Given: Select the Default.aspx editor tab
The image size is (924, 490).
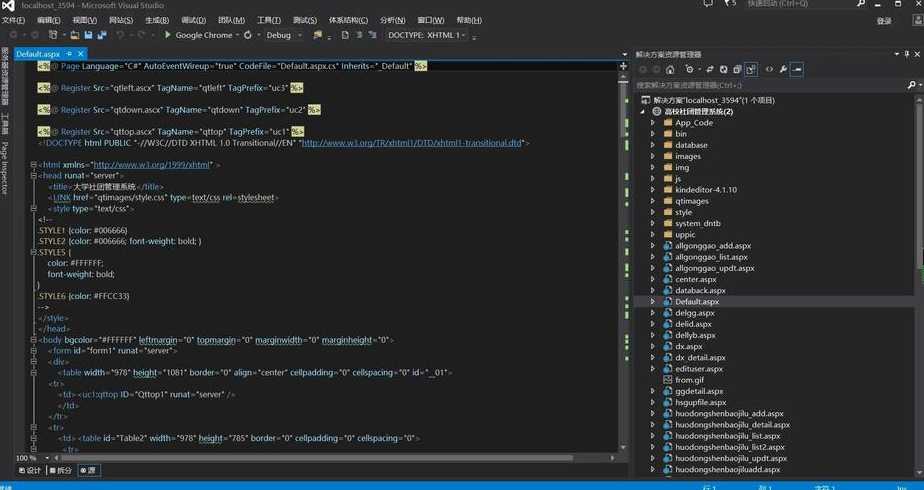Looking at the screenshot, I should 38,54.
